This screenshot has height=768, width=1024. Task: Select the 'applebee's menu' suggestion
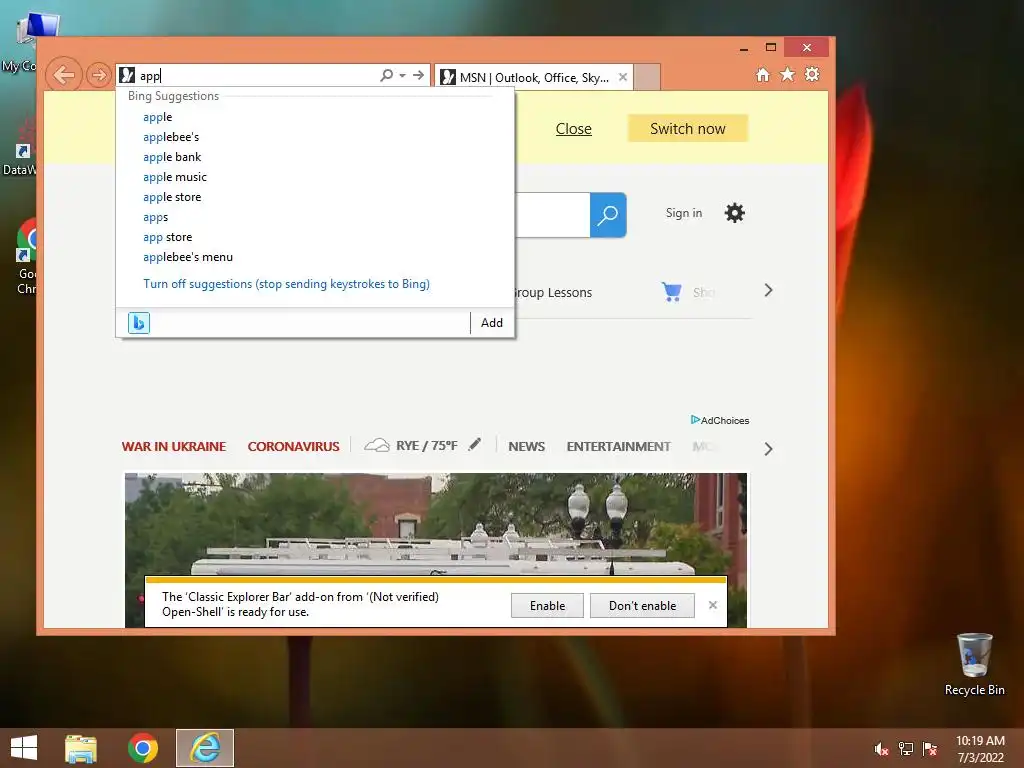(x=187, y=257)
